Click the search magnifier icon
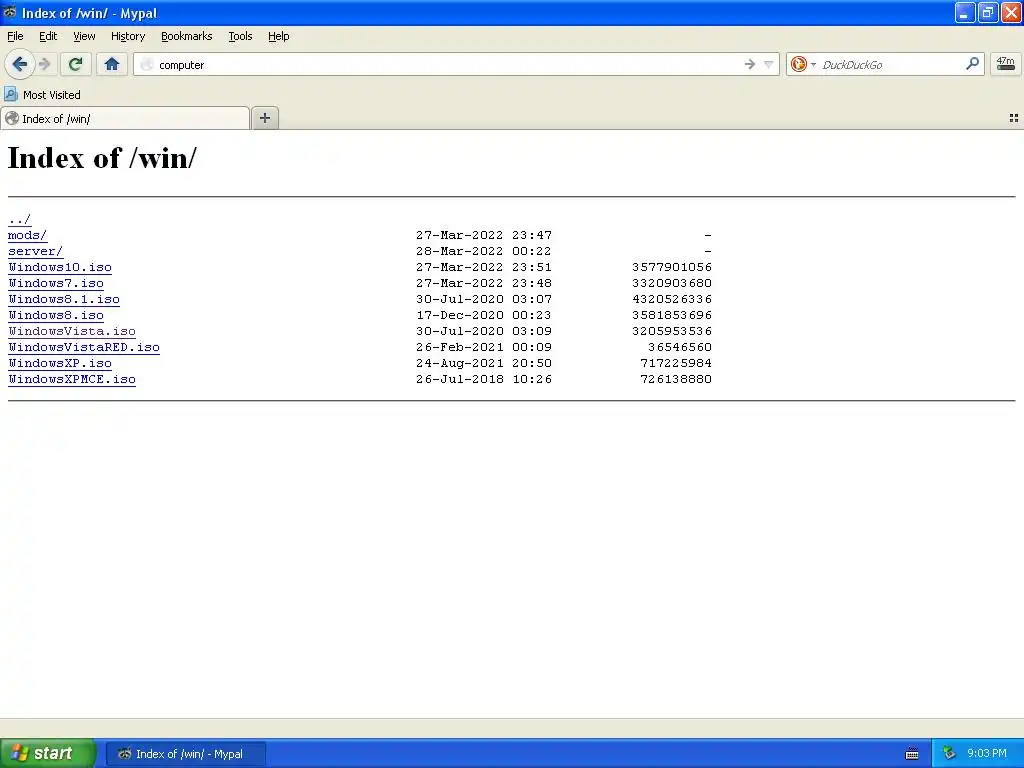 coord(972,64)
